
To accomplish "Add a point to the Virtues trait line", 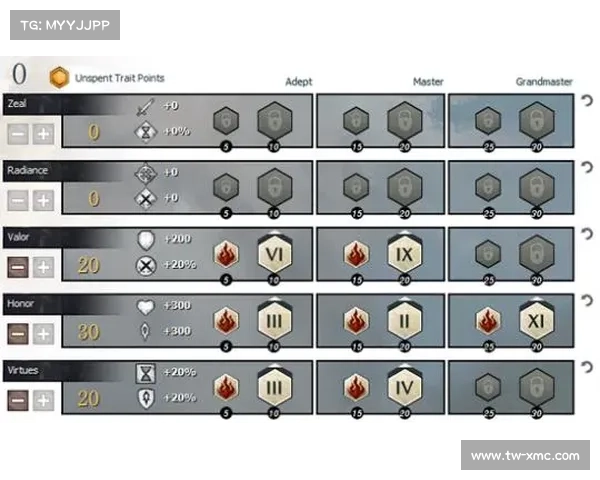I will point(43,400).
